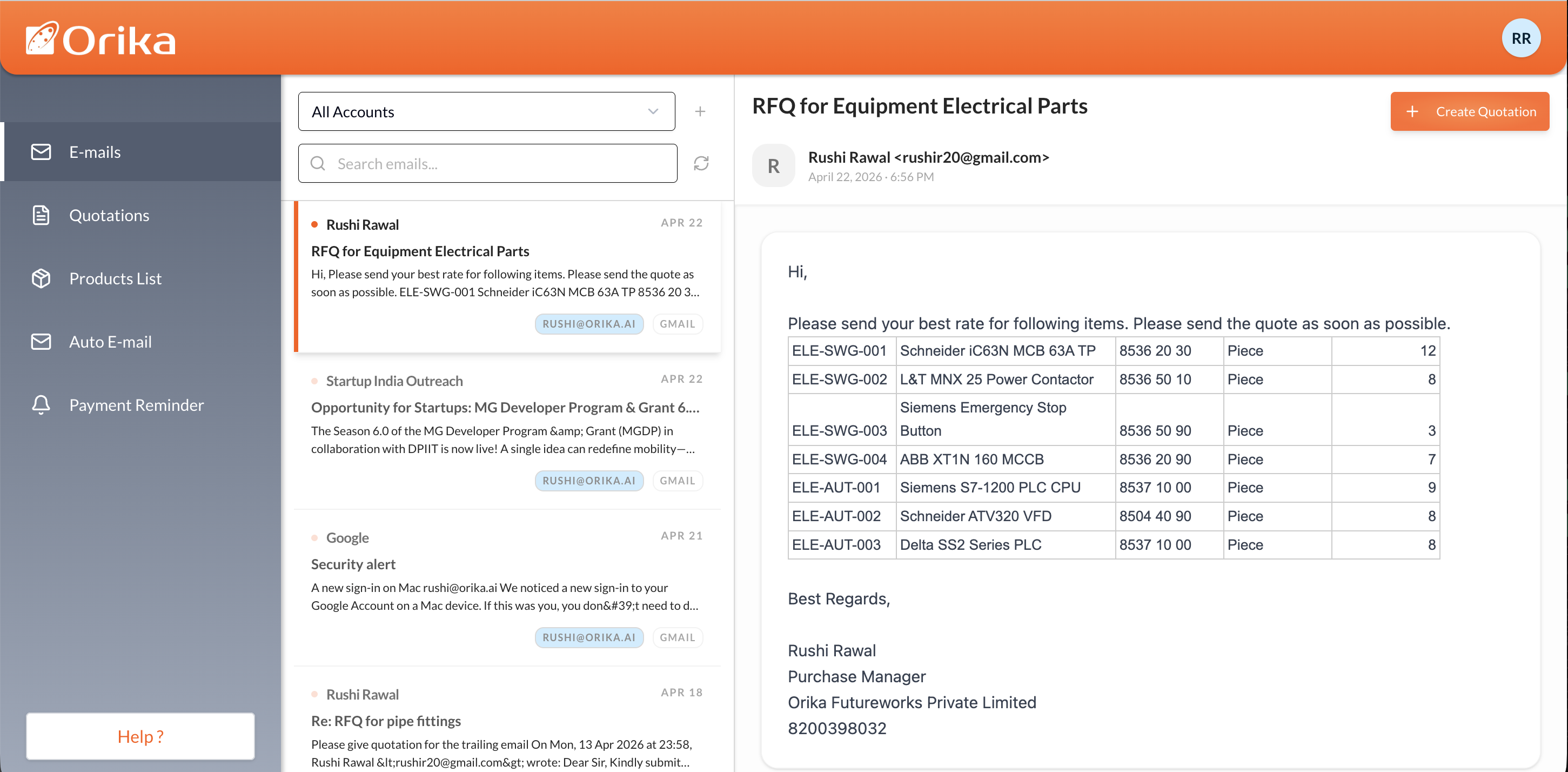Screen dimensions: 1568x772
Task: Open Quotations section
Action: [x=140, y=215]
